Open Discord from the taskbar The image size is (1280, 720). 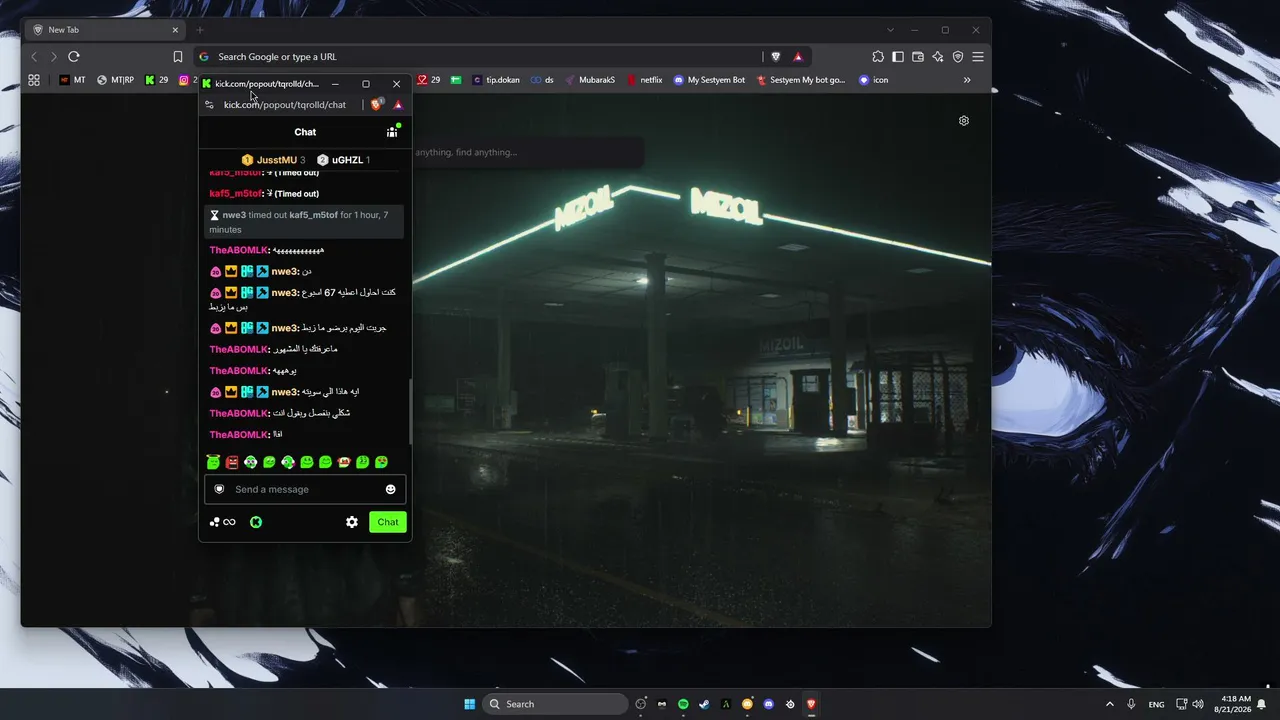[x=768, y=704]
